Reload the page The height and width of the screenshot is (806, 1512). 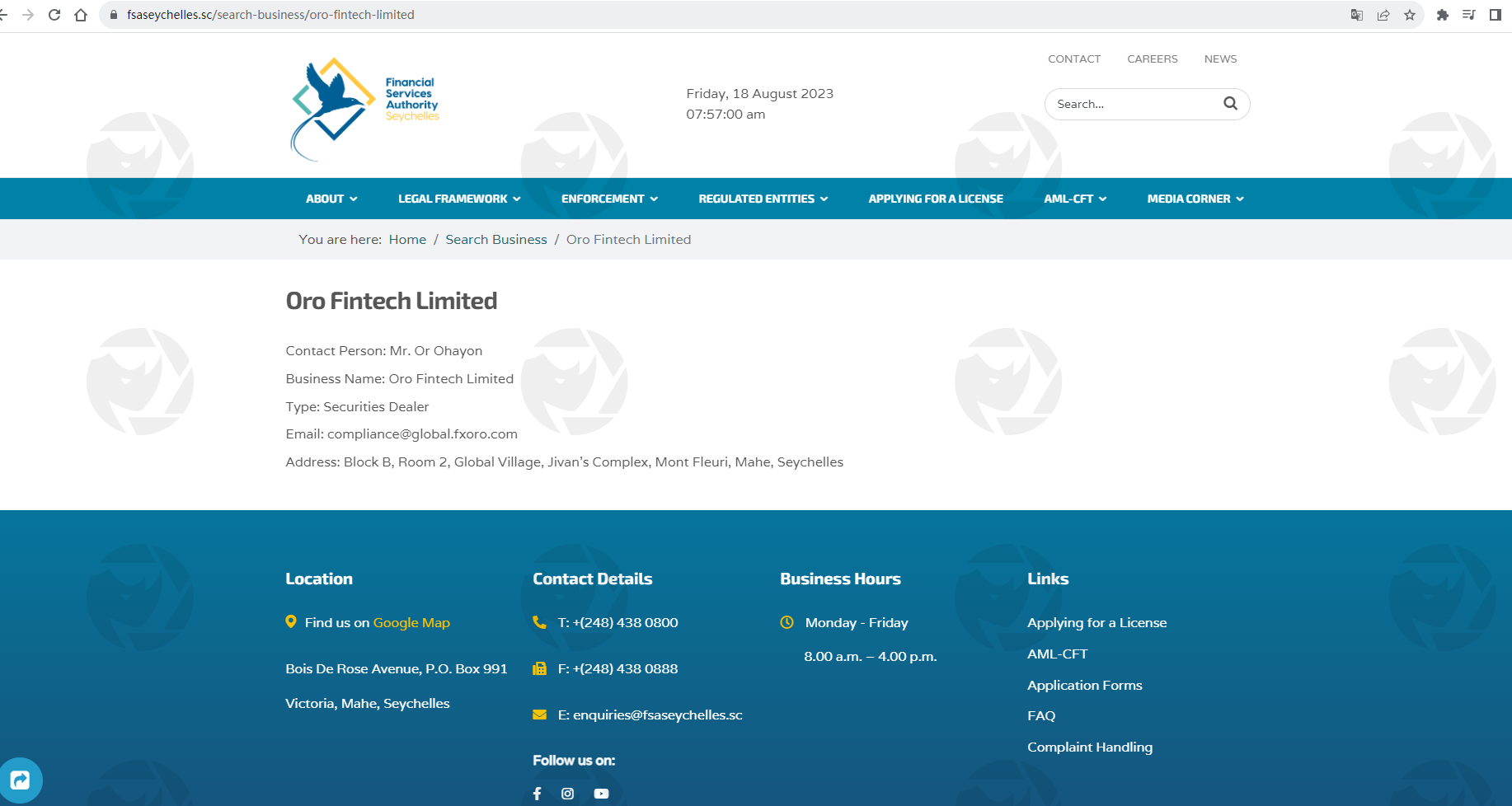(x=54, y=15)
